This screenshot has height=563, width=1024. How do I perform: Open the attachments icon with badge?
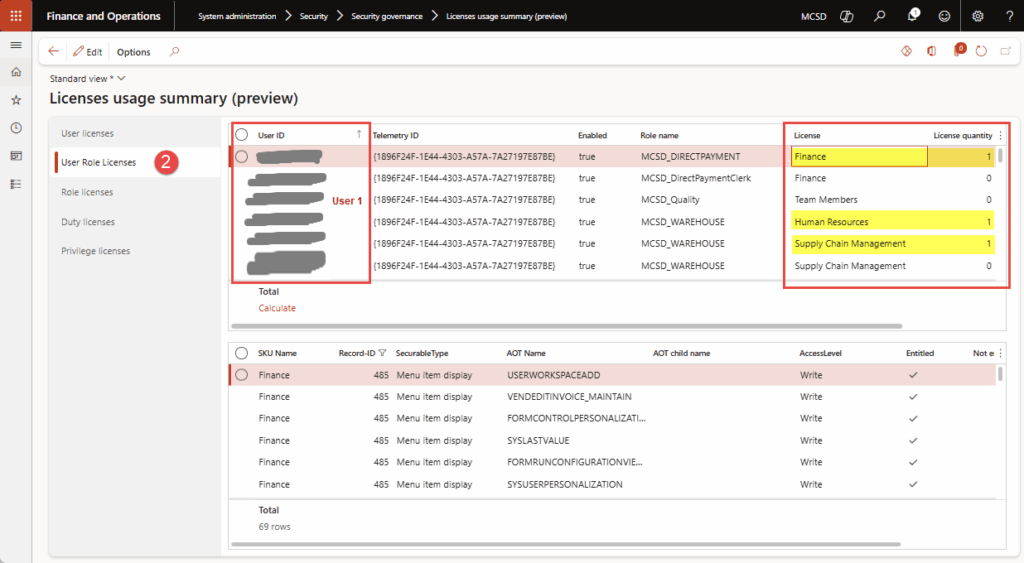tap(959, 50)
